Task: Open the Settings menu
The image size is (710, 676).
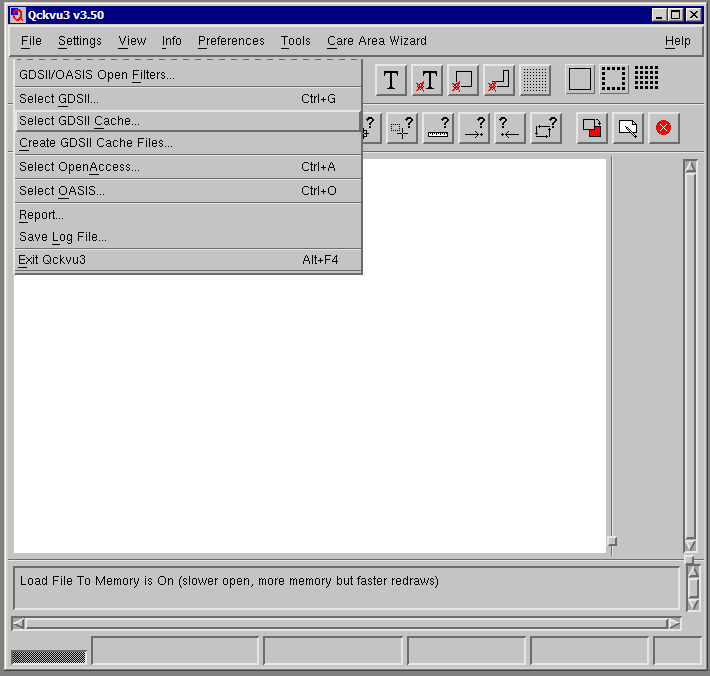Action: click(80, 41)
